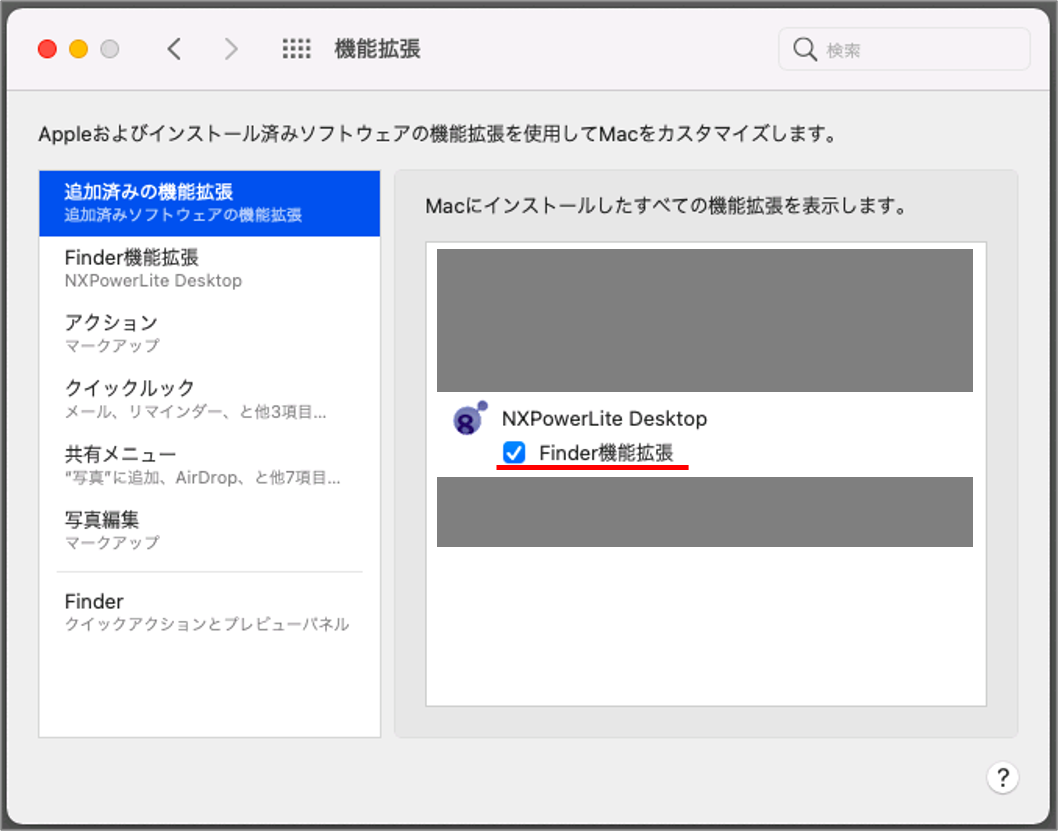Go back with the left chevron button
This screenshot has width=1058, height=831.
[x=174, y=49]
